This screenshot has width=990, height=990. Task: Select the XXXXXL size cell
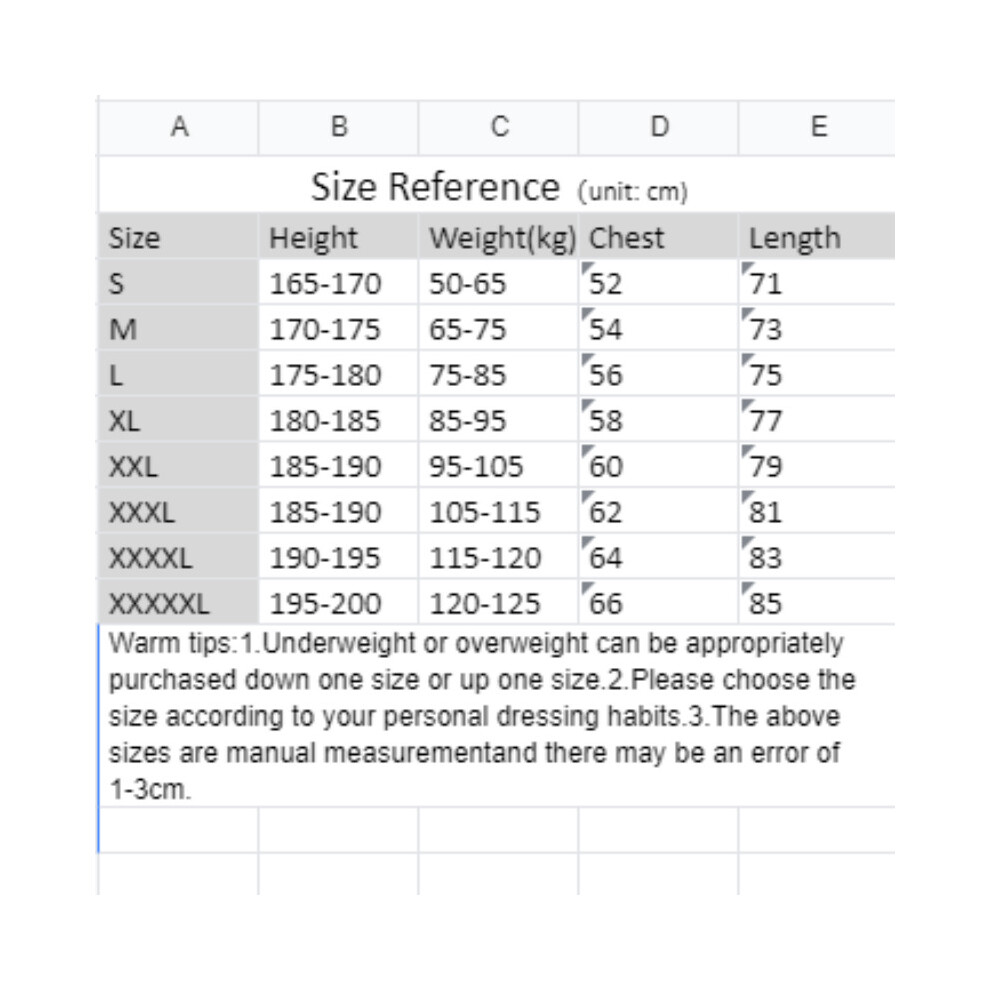179,604
